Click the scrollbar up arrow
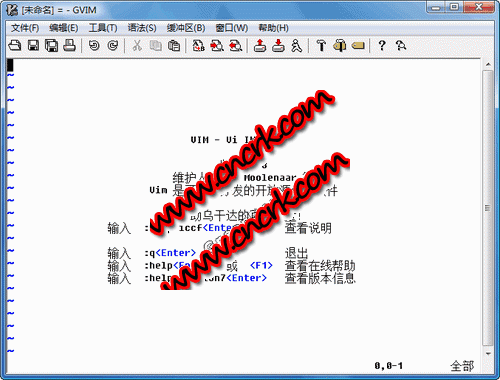Viewport: 500px width, 380px height. (x=488, y=64)
